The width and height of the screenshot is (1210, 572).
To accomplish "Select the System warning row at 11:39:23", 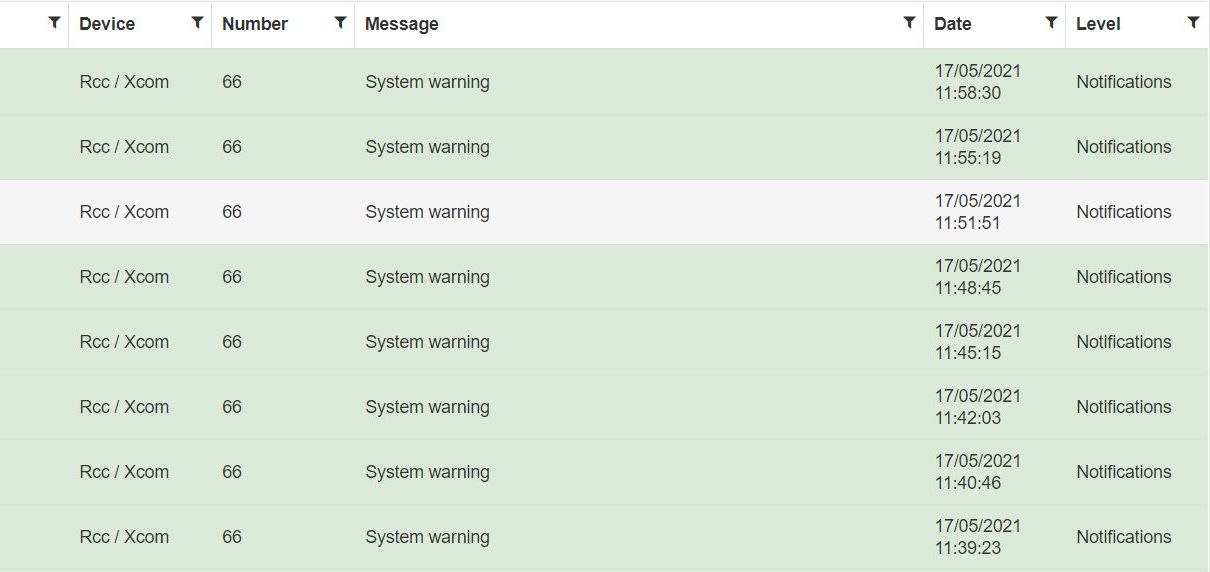I will 427,537.
